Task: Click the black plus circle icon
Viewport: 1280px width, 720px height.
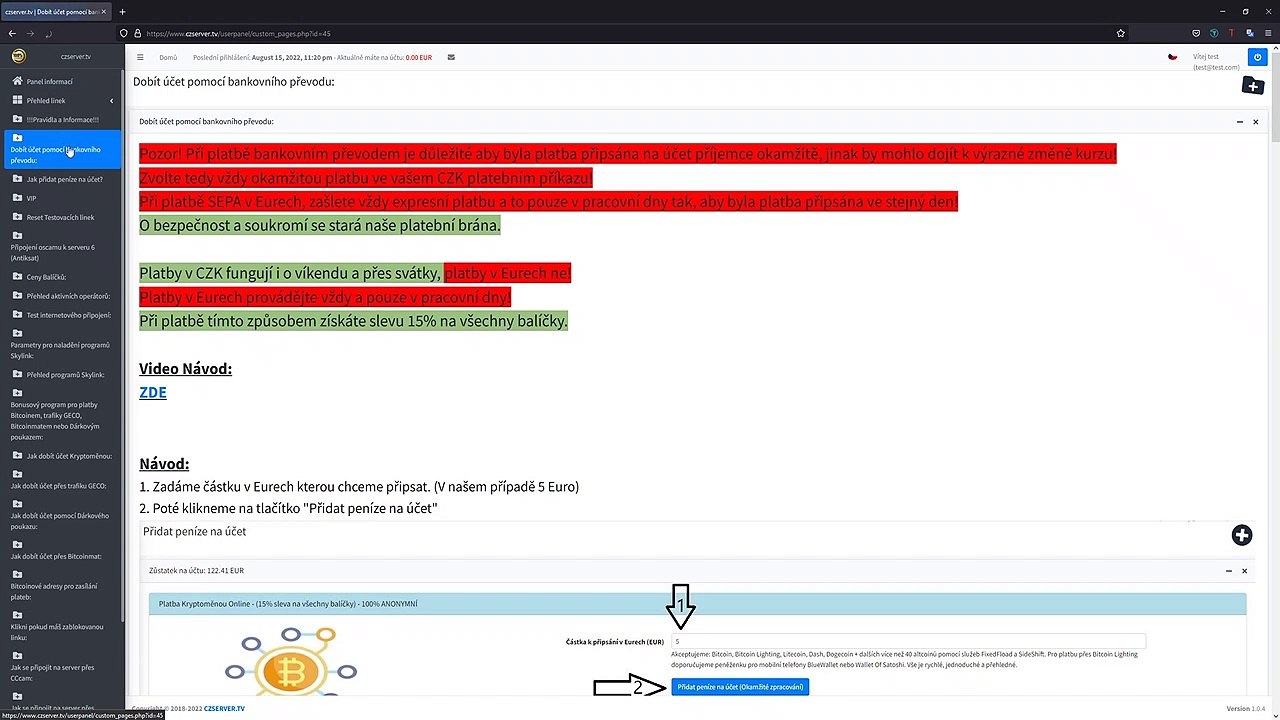Action: coord(1242,535)
